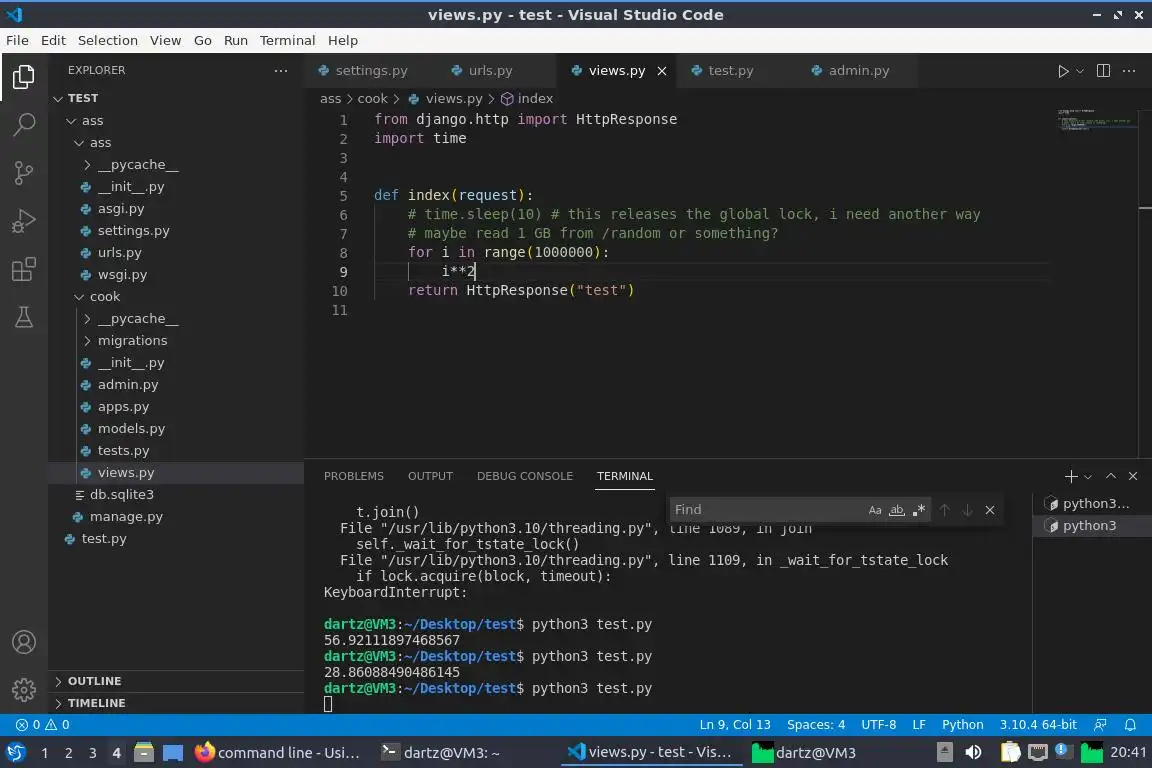Open models.py in cook folder
Screen dimensions: 1152x768
pyautogui.click(x=132, y=428)
